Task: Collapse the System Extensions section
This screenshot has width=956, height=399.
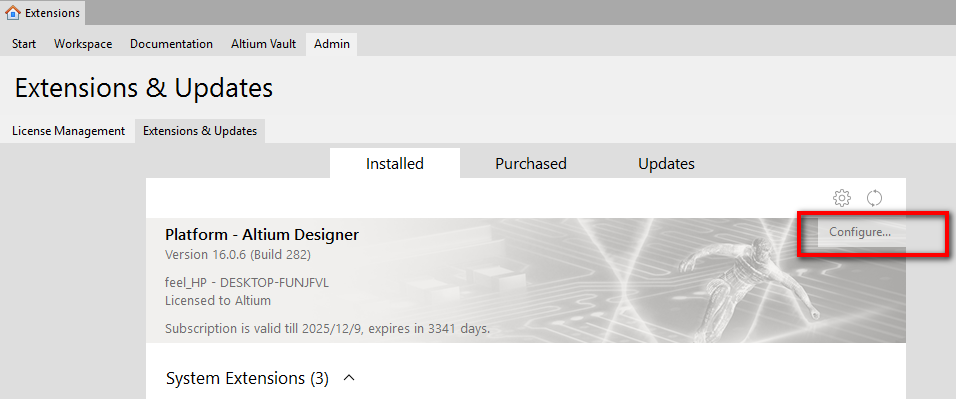Action: (349, 378)
